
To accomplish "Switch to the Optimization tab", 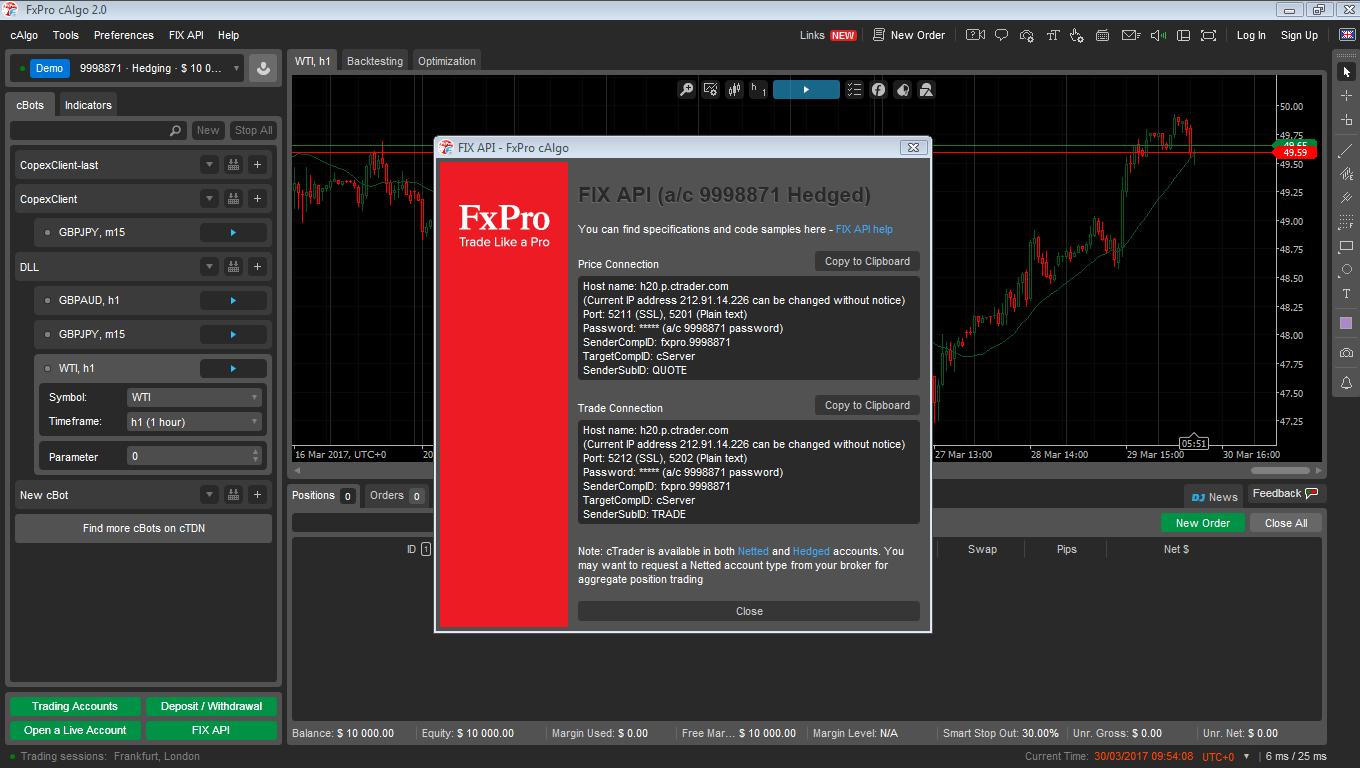I will click(447, 61).
